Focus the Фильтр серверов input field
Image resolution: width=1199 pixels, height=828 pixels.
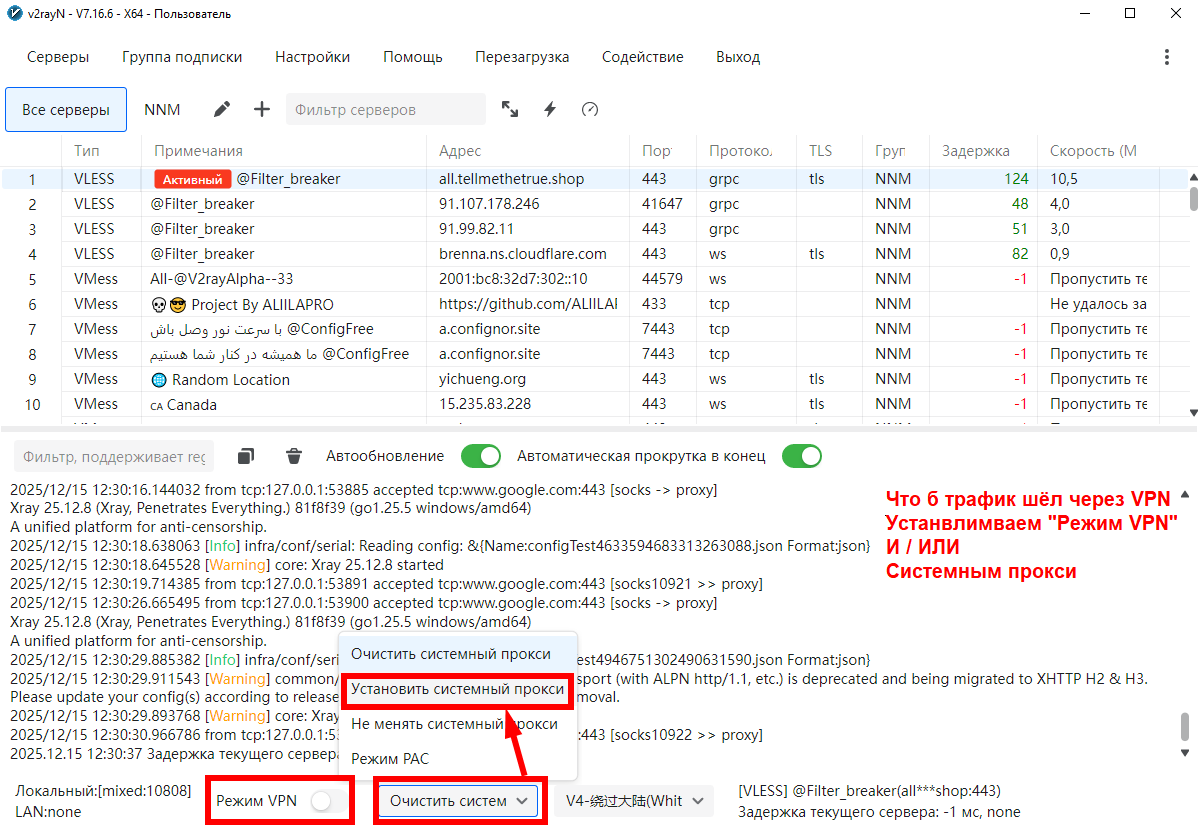[x=385, y=109]
